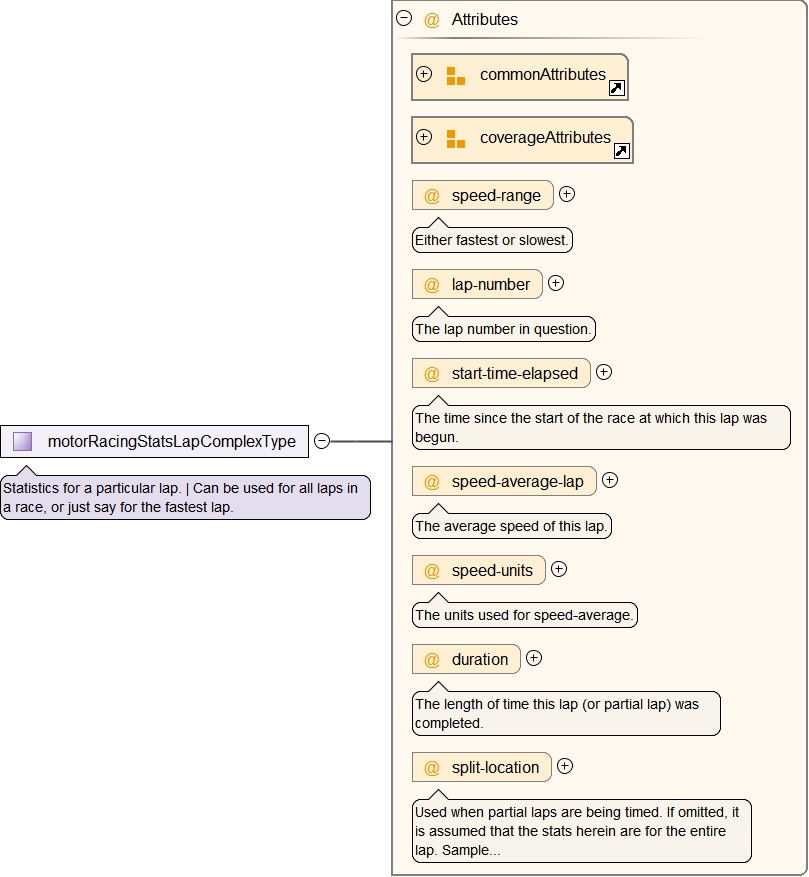Click the @ icon beside Attributes

[x=432, y=20]
